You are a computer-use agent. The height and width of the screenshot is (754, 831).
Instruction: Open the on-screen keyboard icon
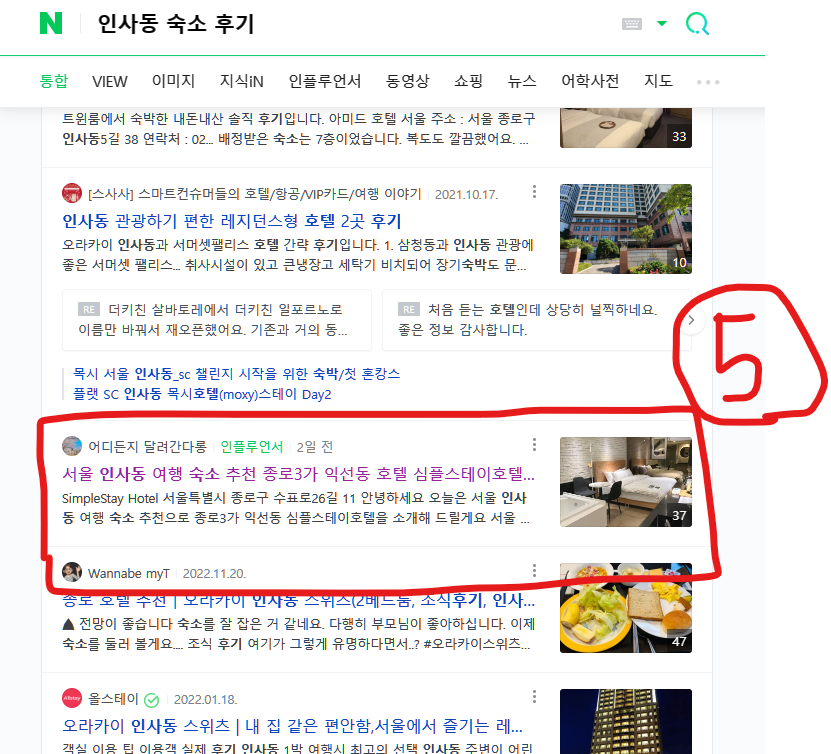point(632,24)
